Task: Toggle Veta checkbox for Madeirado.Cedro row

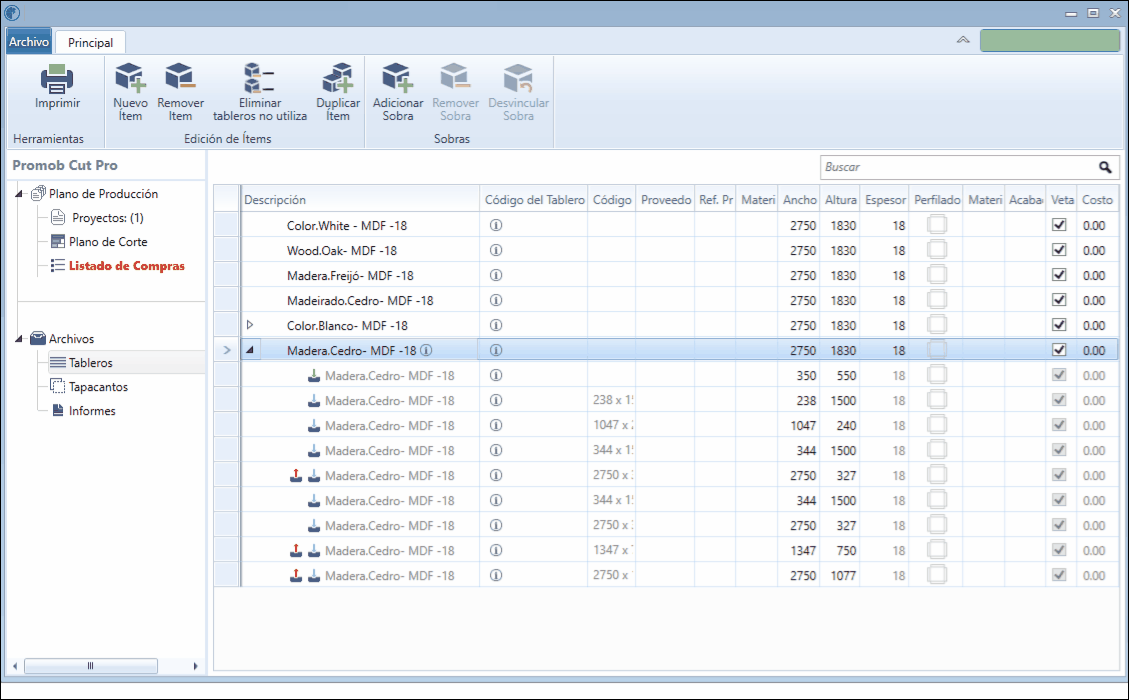Action: pyautogui.click(x=1059, y=300)
